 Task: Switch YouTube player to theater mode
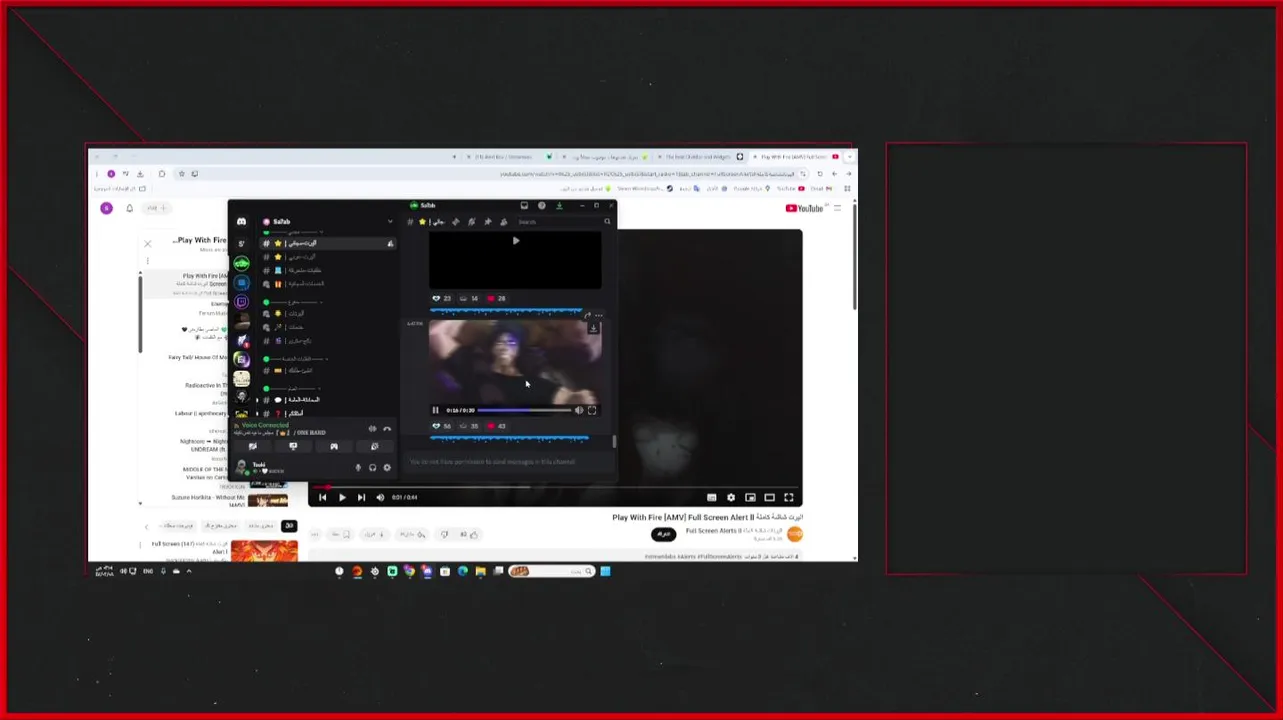[770, 497]
